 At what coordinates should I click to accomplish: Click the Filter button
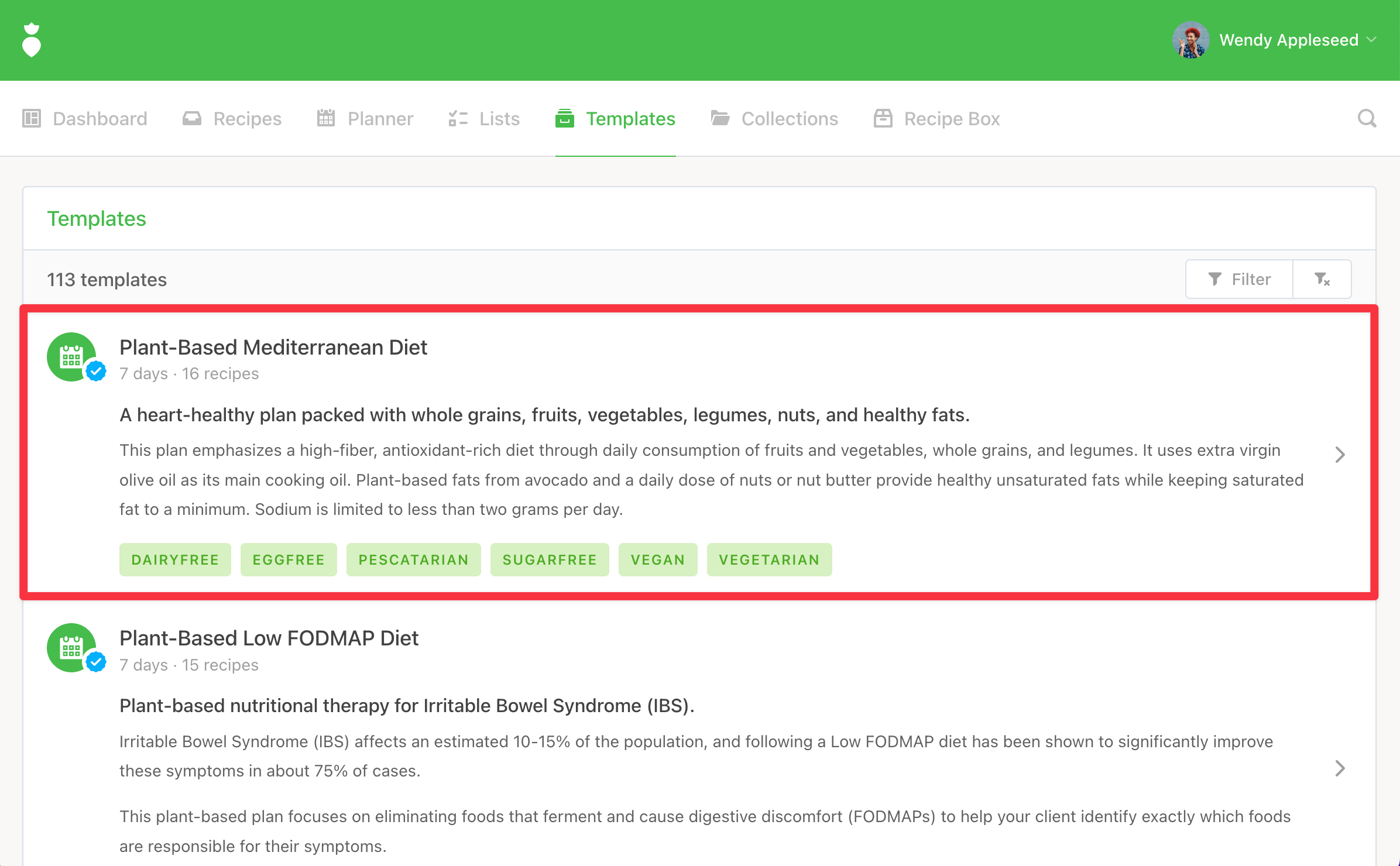(1239, 279)
